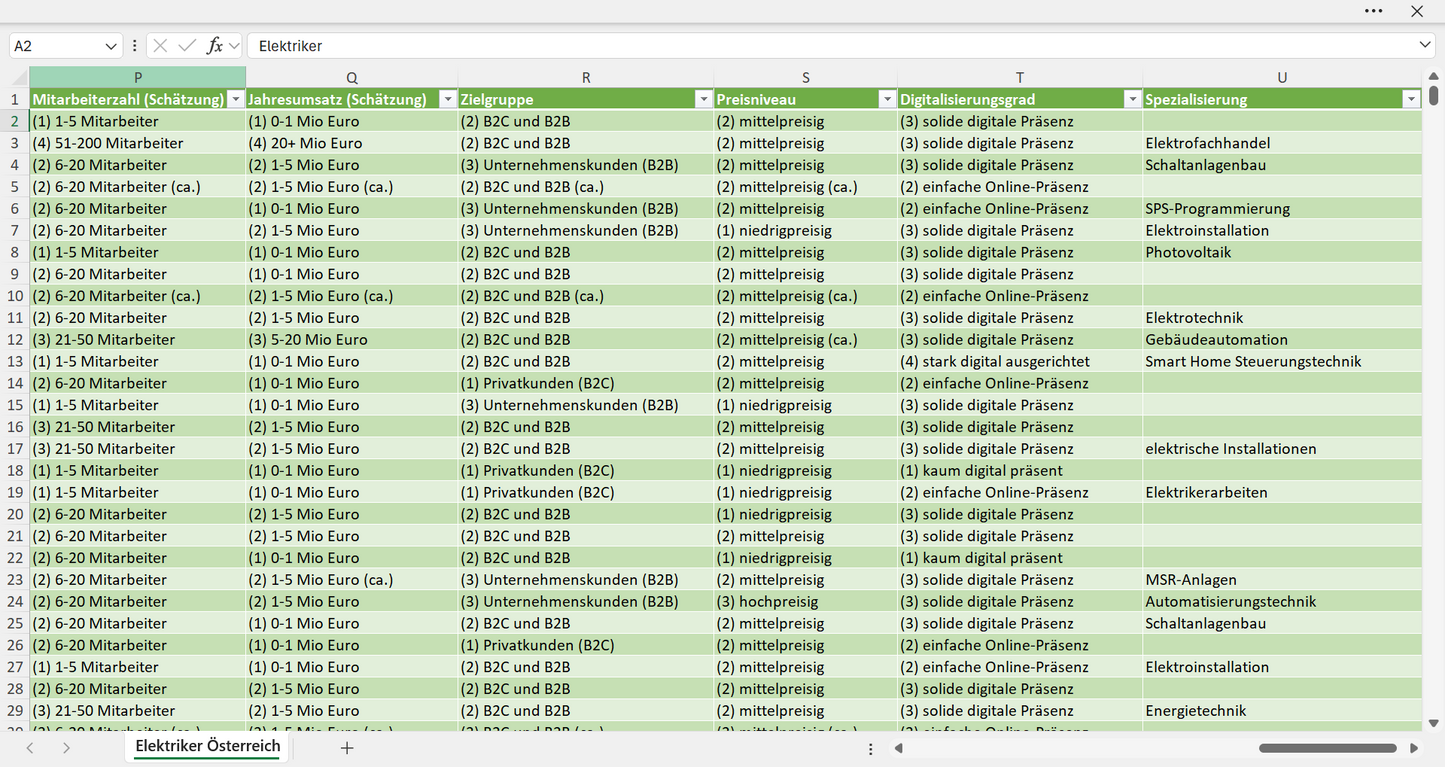
Task: Click vertical scrollbar up arrow
Action: click(x=1433, y=74)
